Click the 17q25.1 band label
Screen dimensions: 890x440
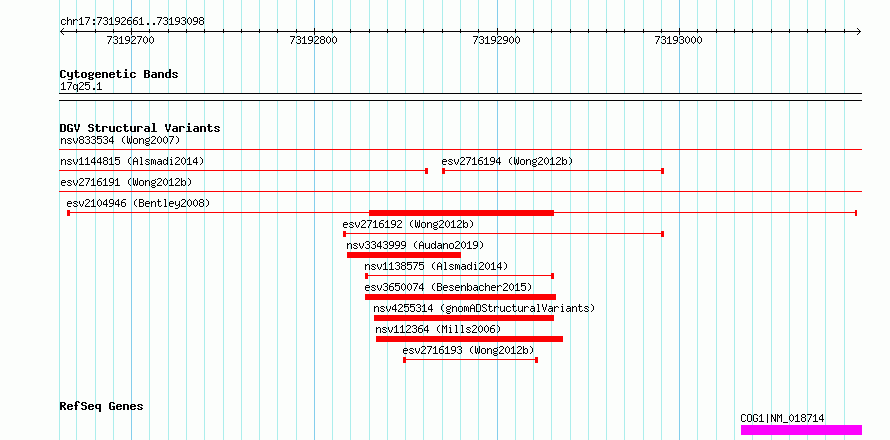[81, 87]
